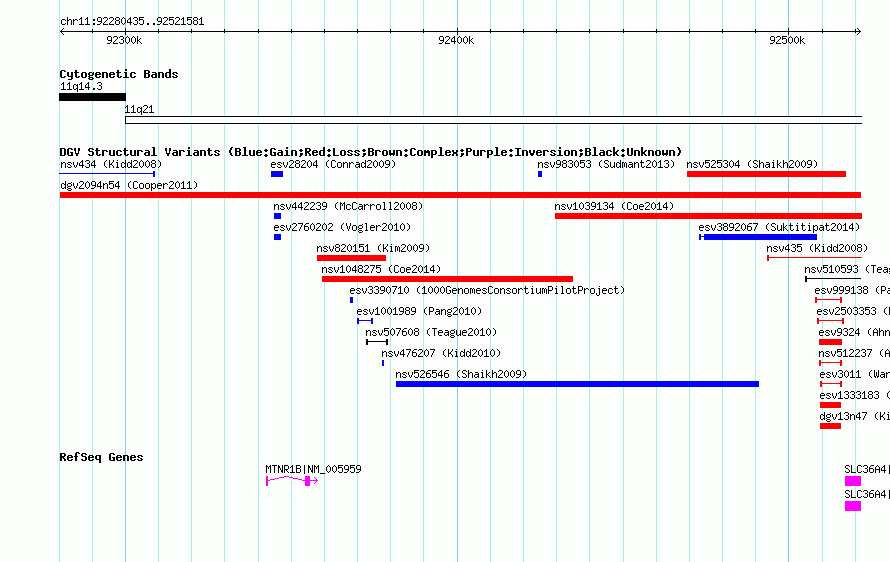
Task: Click the 92400k ruler label
Action: [x=456, y=40]
